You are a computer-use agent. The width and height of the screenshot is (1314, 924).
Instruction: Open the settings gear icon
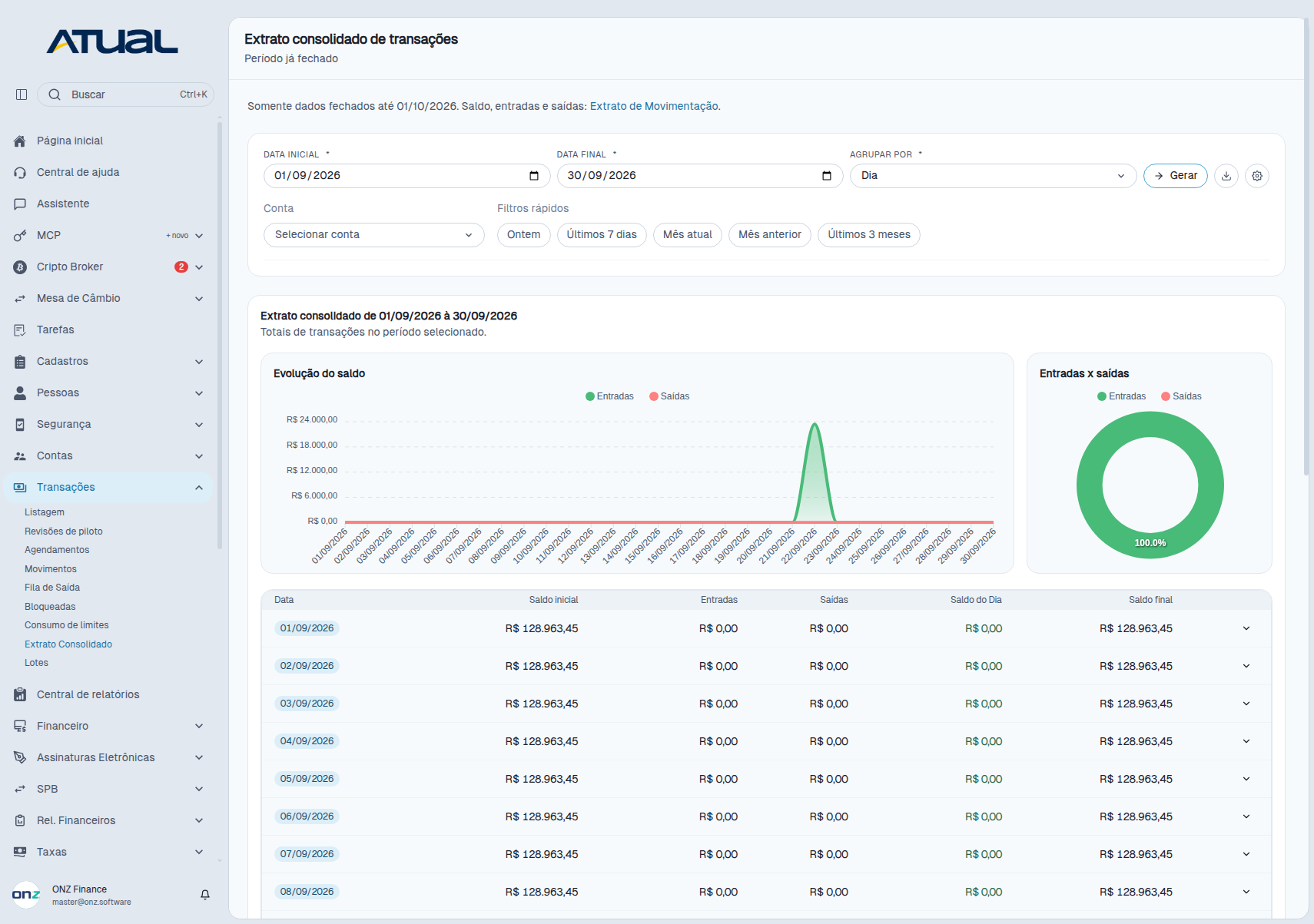click(1257, 176)
